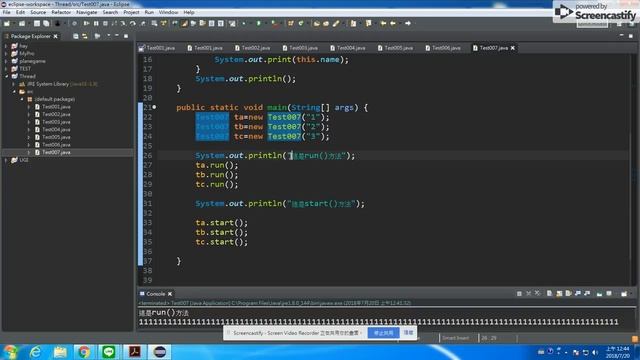Open the File menu
This screenshot has height=360, width=640.
tap(7, 12)
